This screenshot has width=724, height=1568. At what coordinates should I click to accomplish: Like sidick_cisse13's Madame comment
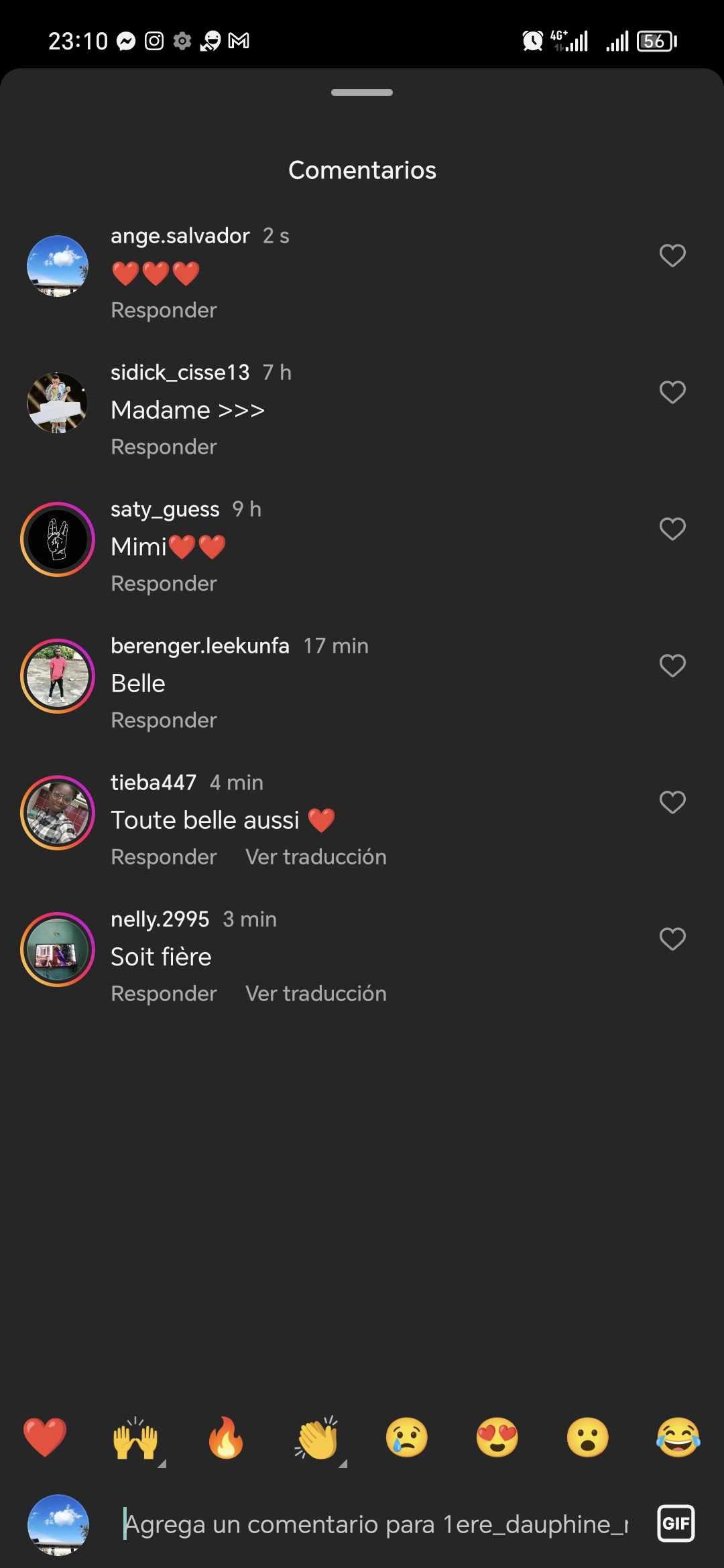[672, 392]
